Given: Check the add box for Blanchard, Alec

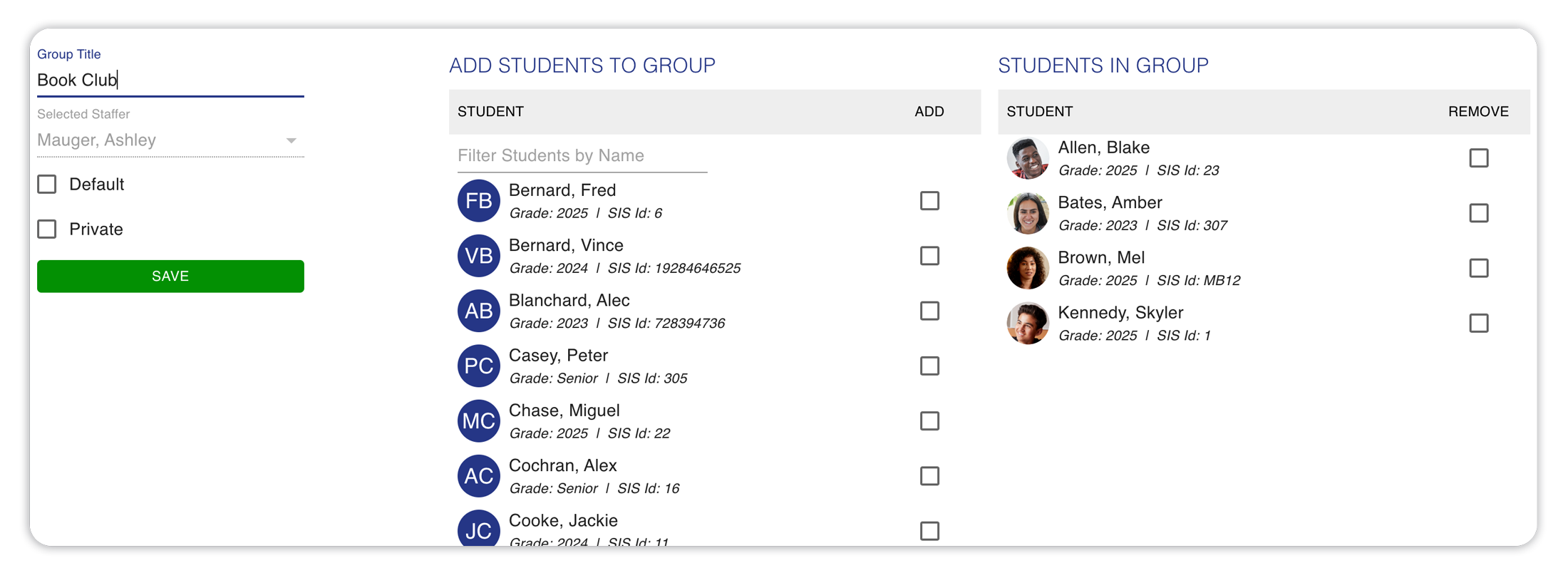Looking at the screenshot, I should point(929,311).
